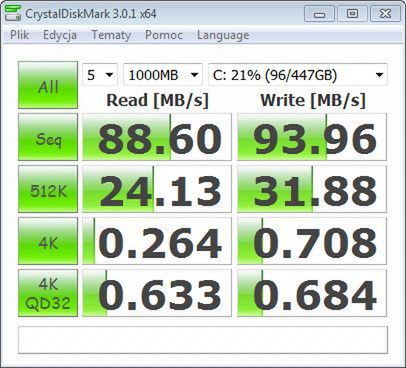The height and width of the screenshot is (368, 406).
Task: Select the Seq read result 88.60
Action: tap(157, 137)
